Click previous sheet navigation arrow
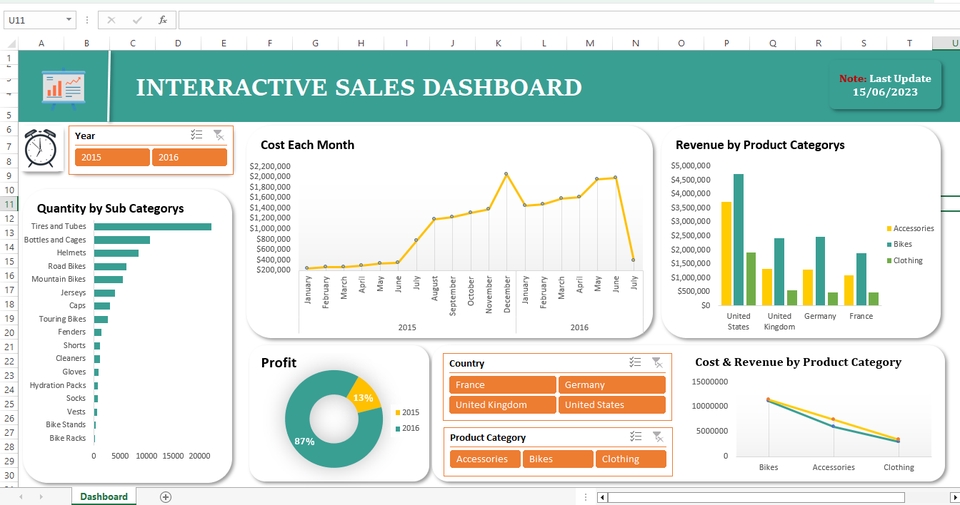 [x=21, y=497]
